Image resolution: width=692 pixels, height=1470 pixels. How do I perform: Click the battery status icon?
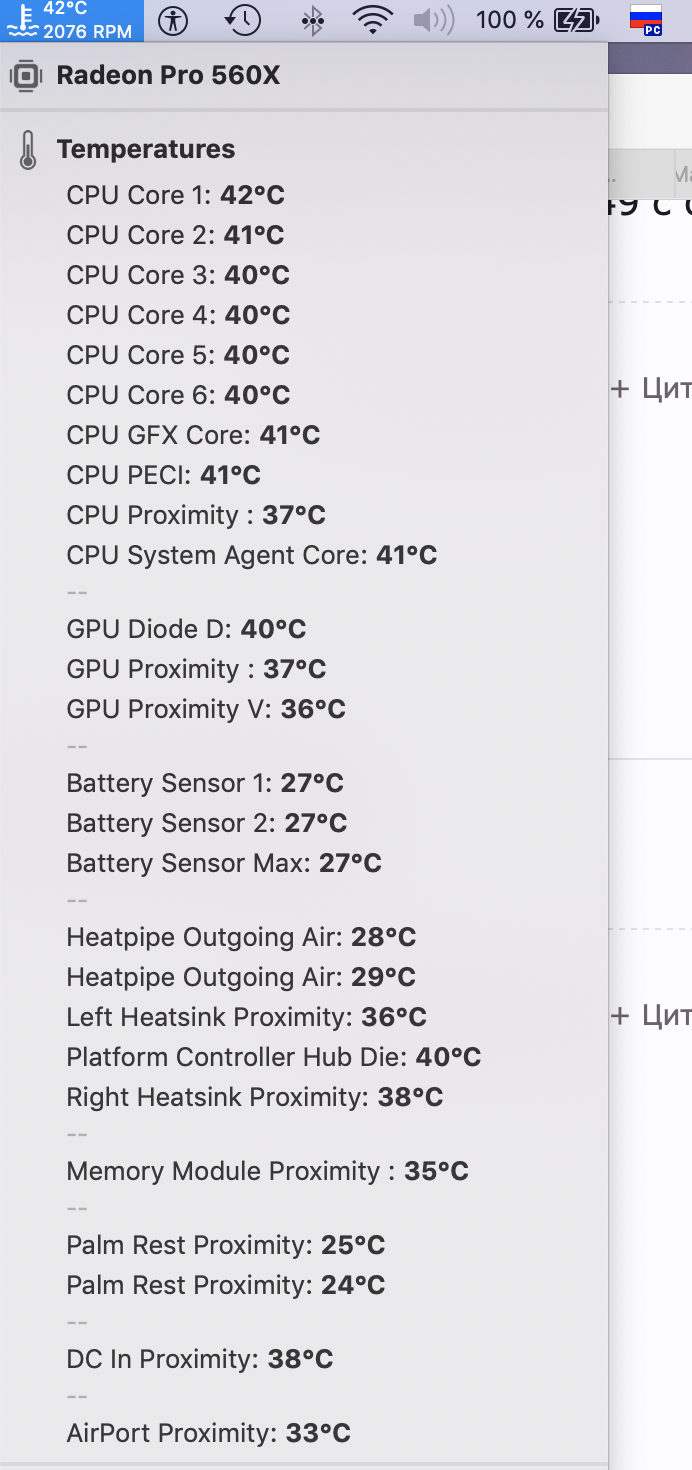point(577,20)
